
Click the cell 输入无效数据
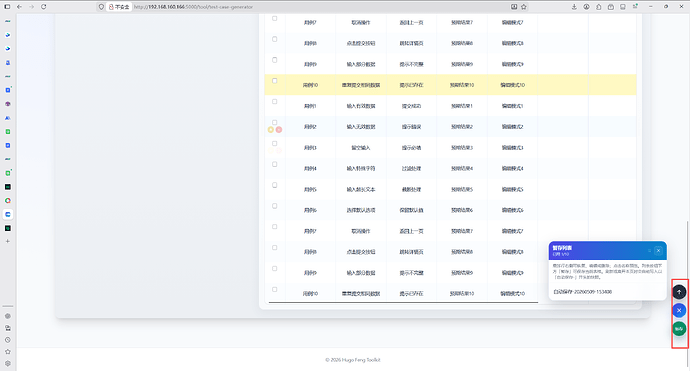[x=361, y=127]
